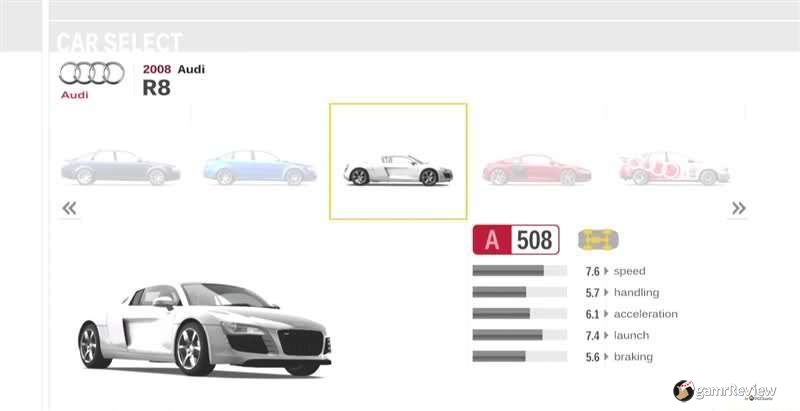Screen dimensions: 800x411
Task: Click the arrow beside the speed label
Action: (606, 271)
